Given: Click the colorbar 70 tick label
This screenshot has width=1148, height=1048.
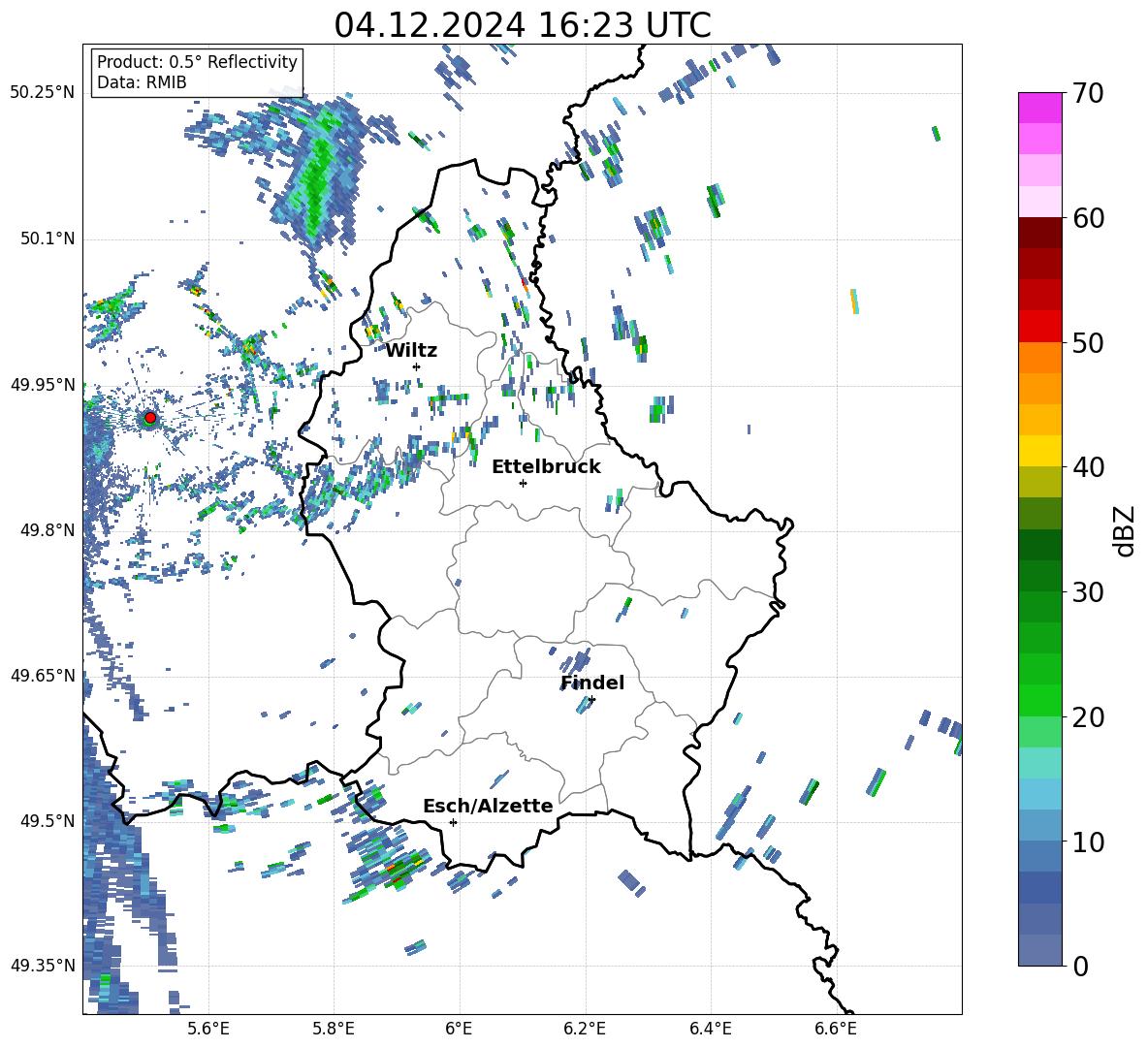Looking at the screenshot, I should tap(1089, 94).
